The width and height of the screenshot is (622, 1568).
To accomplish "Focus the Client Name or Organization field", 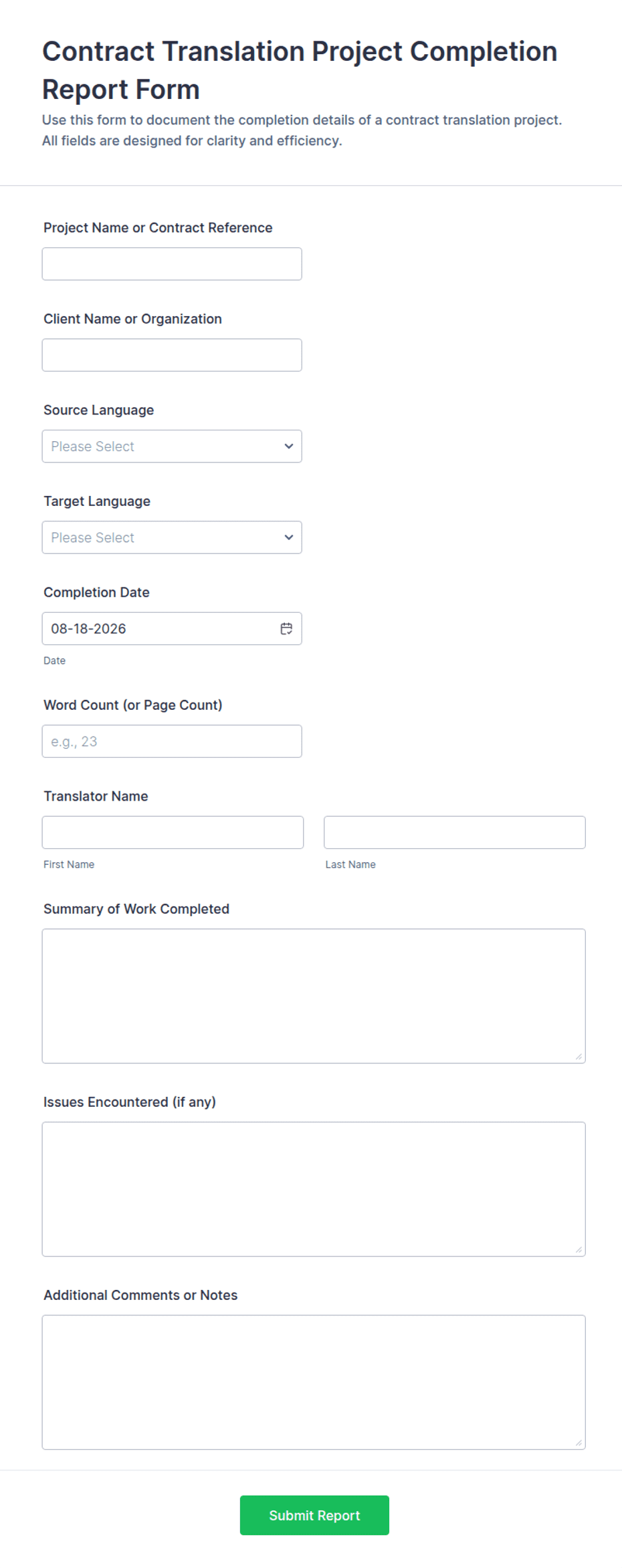I will (x=172, y=355).
